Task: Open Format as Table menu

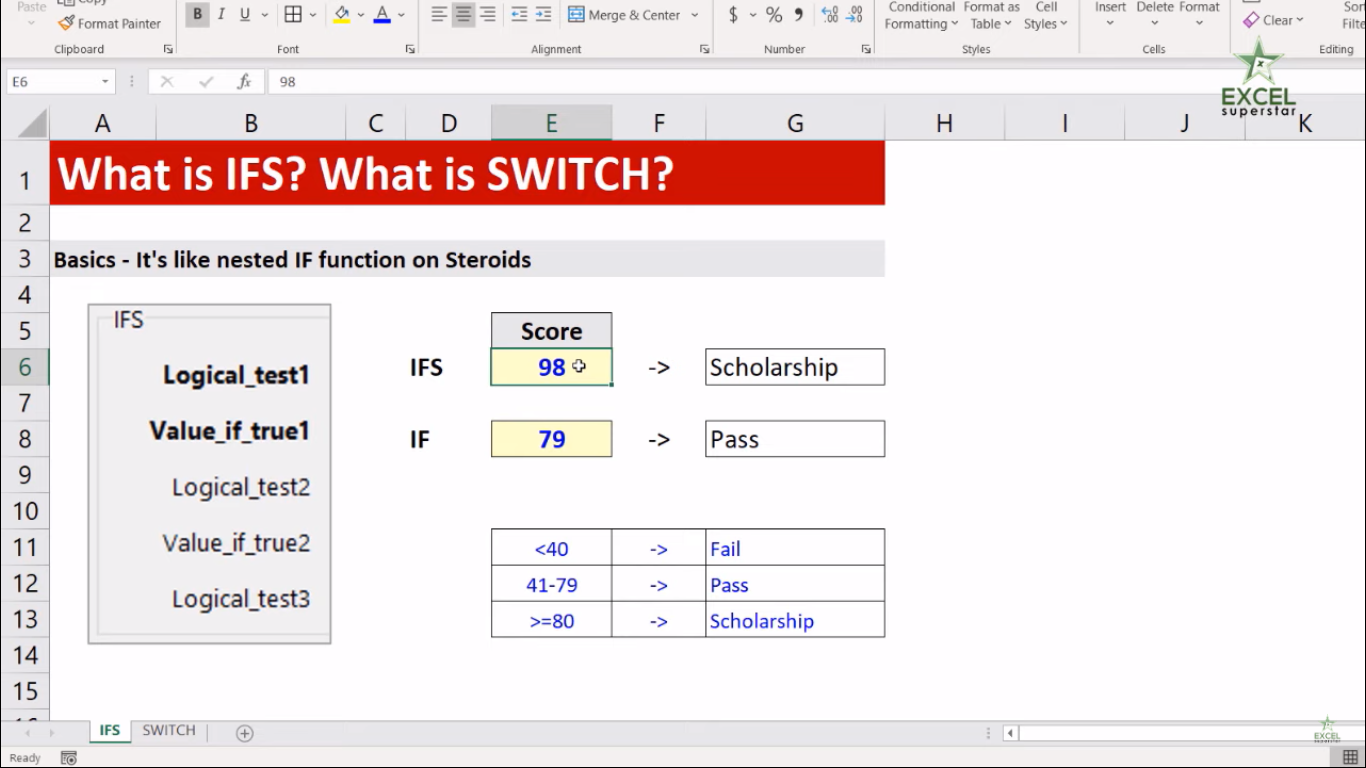Action: [x=991, y=15]
